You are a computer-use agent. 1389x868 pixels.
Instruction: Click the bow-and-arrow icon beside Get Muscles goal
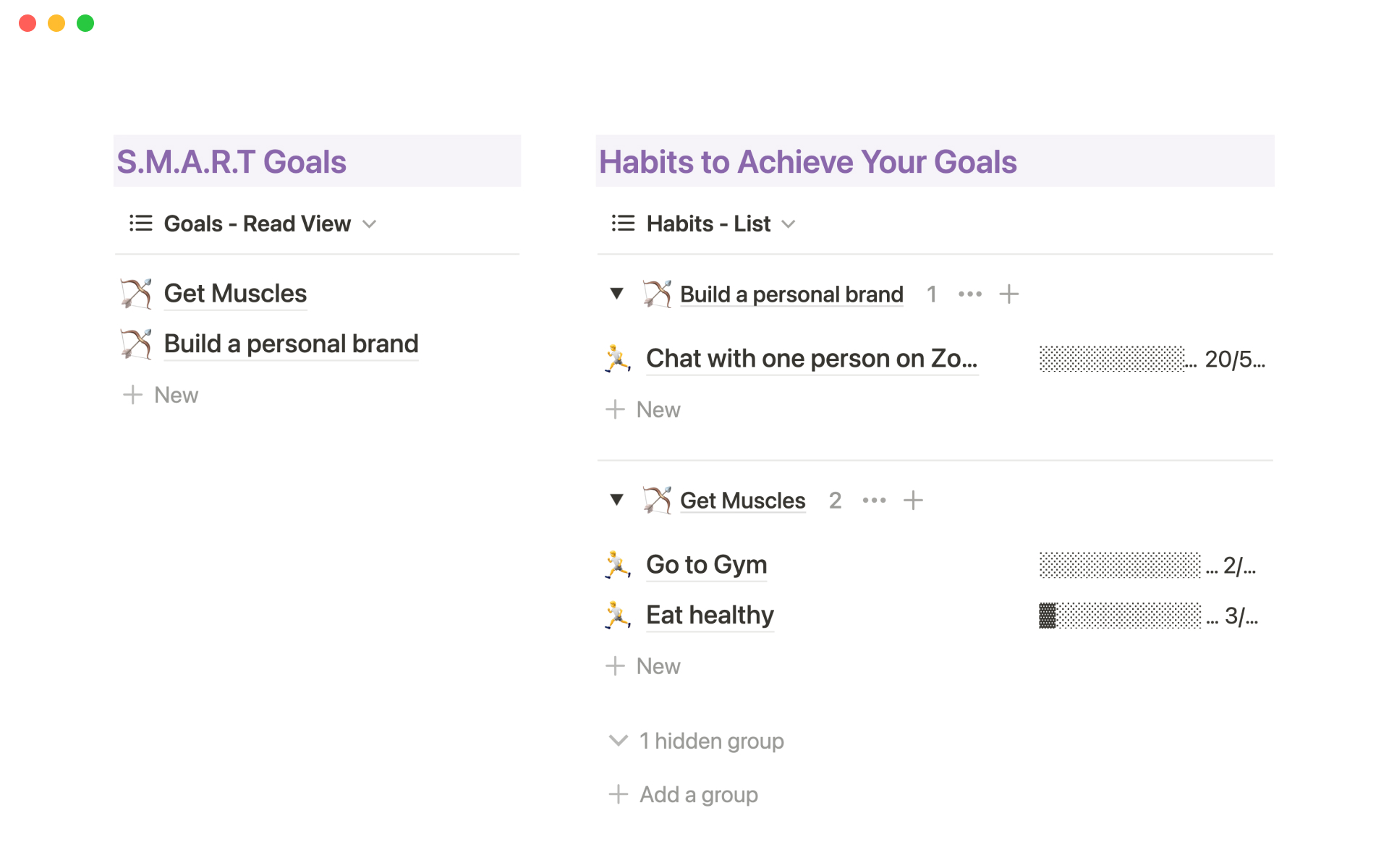click(136, 294)
